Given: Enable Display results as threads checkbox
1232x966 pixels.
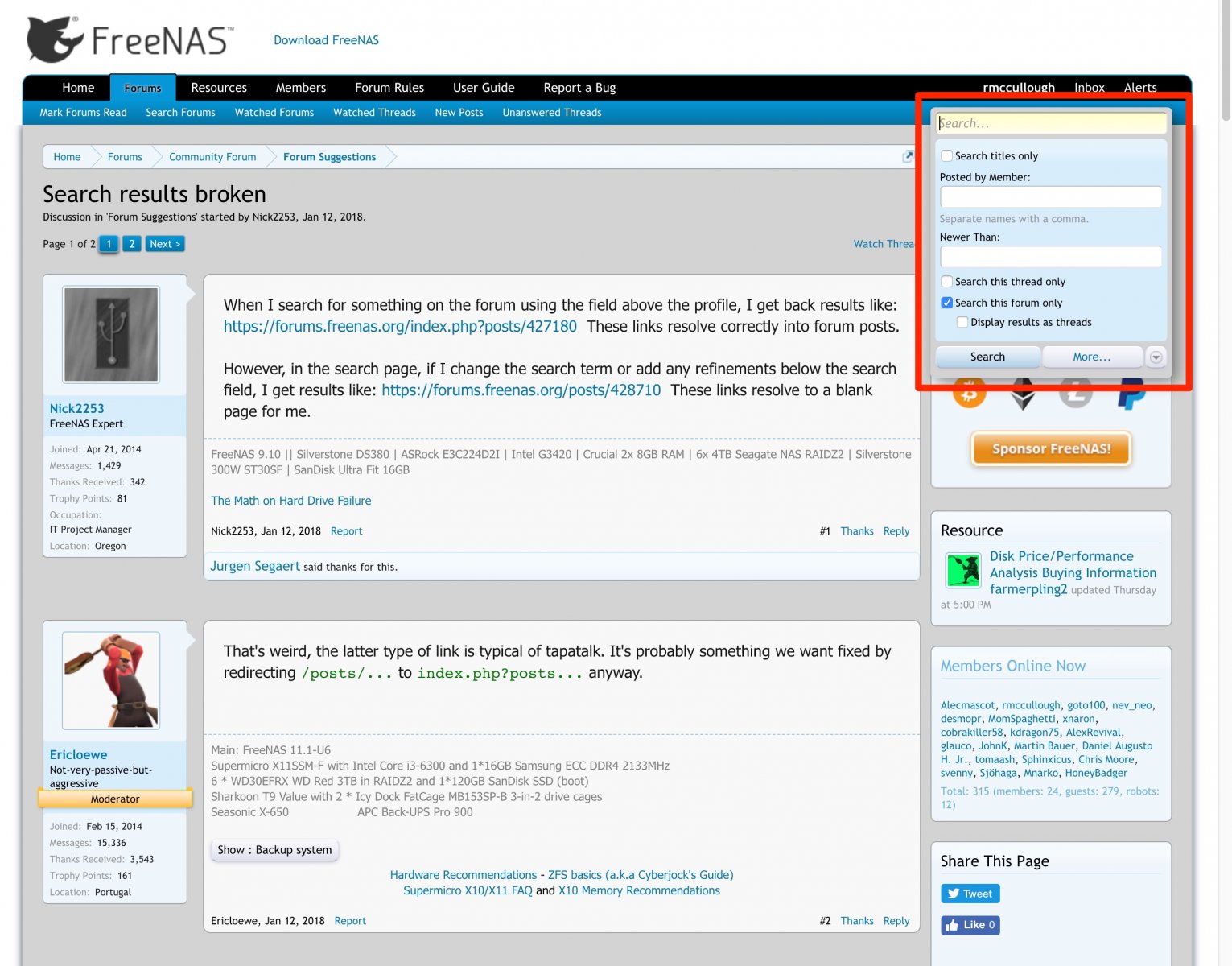Looking at the screenshot, I should tap(962, 322).
